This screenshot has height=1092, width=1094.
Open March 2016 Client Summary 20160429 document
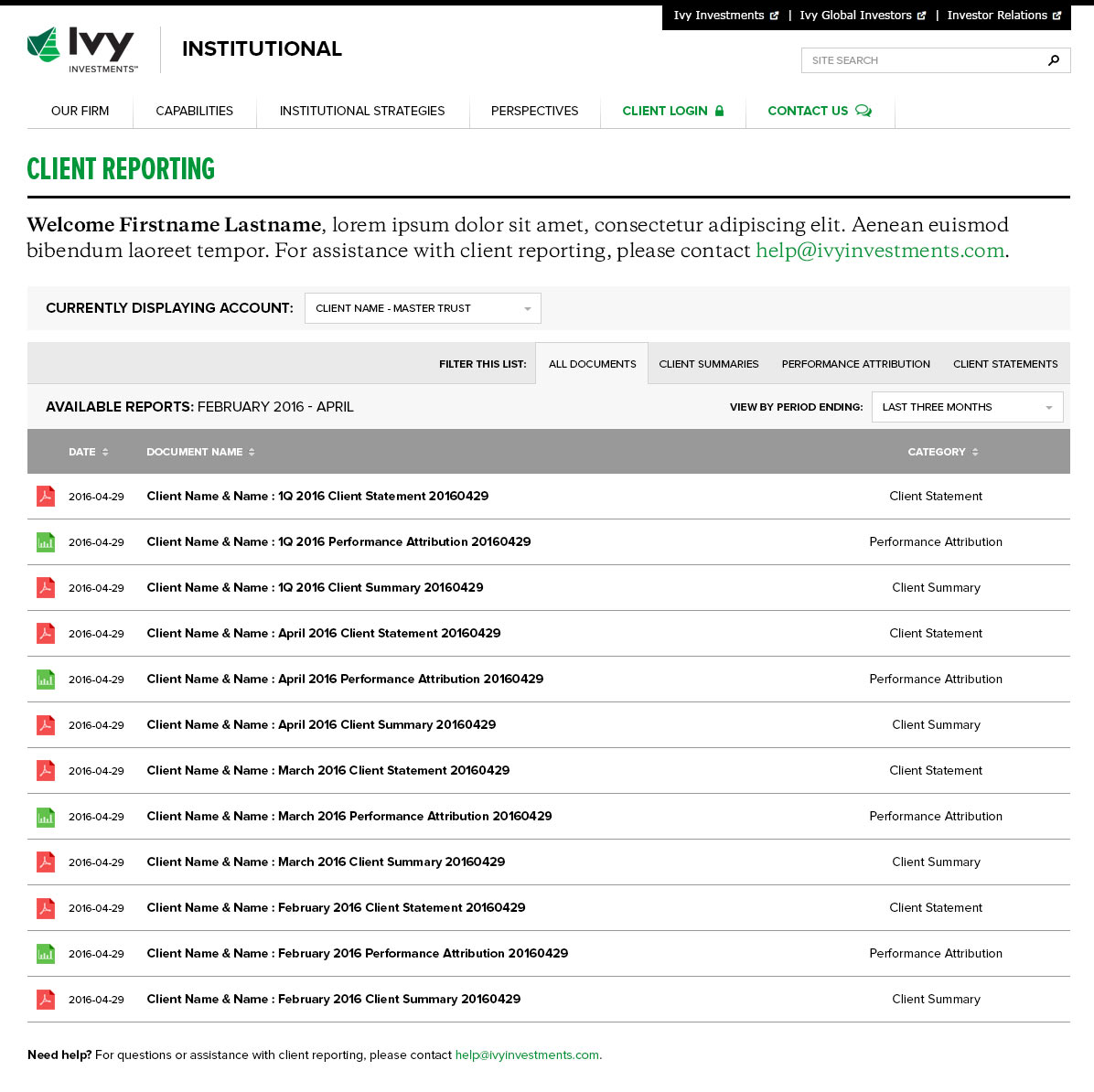(x=326, y=862)
